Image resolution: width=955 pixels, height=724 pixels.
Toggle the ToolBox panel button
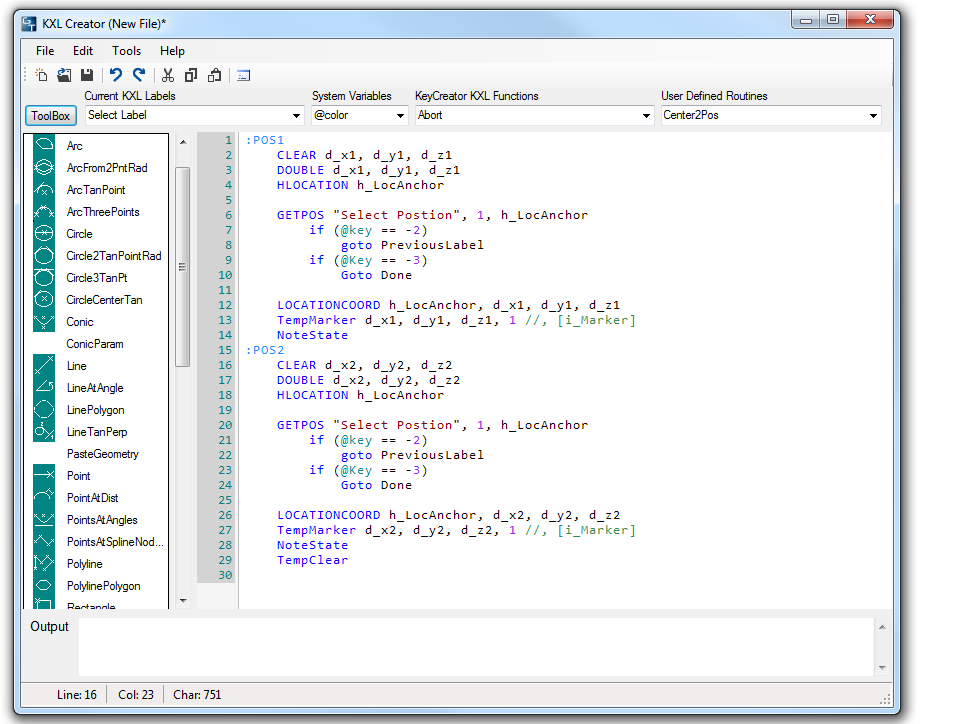[50, 116]
